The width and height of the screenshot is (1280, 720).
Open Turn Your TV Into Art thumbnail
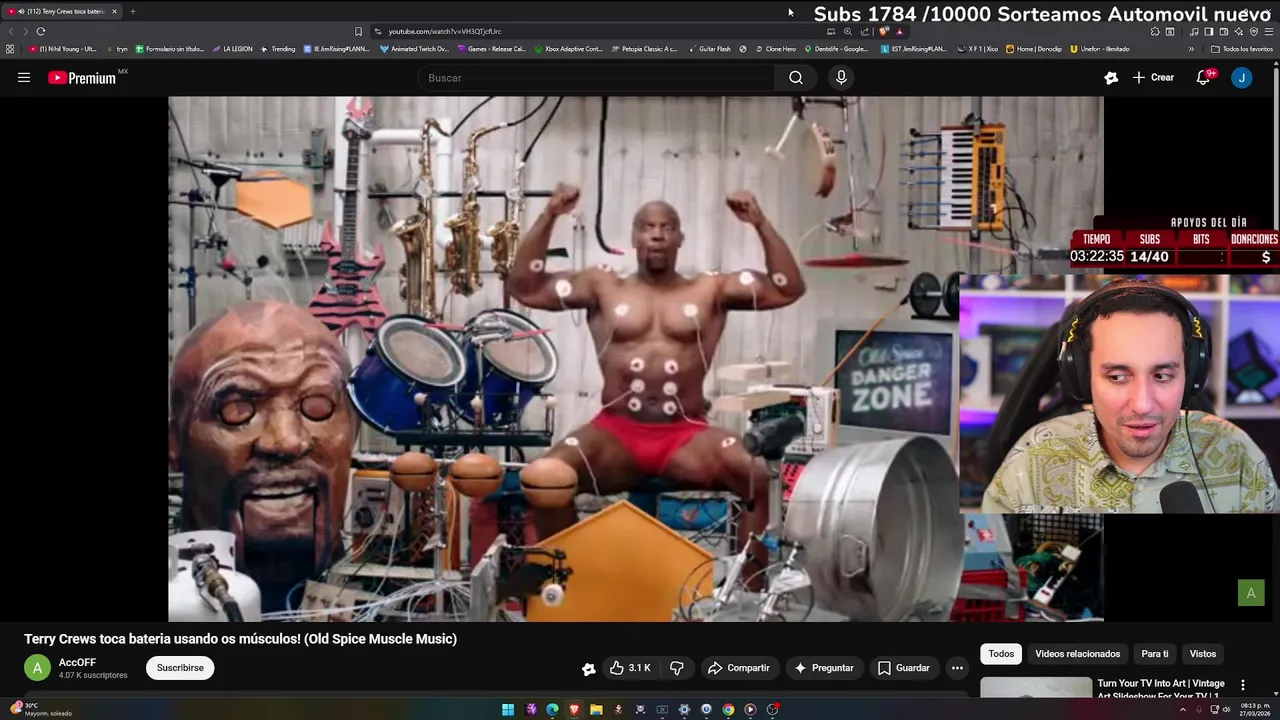point(1036,687)
